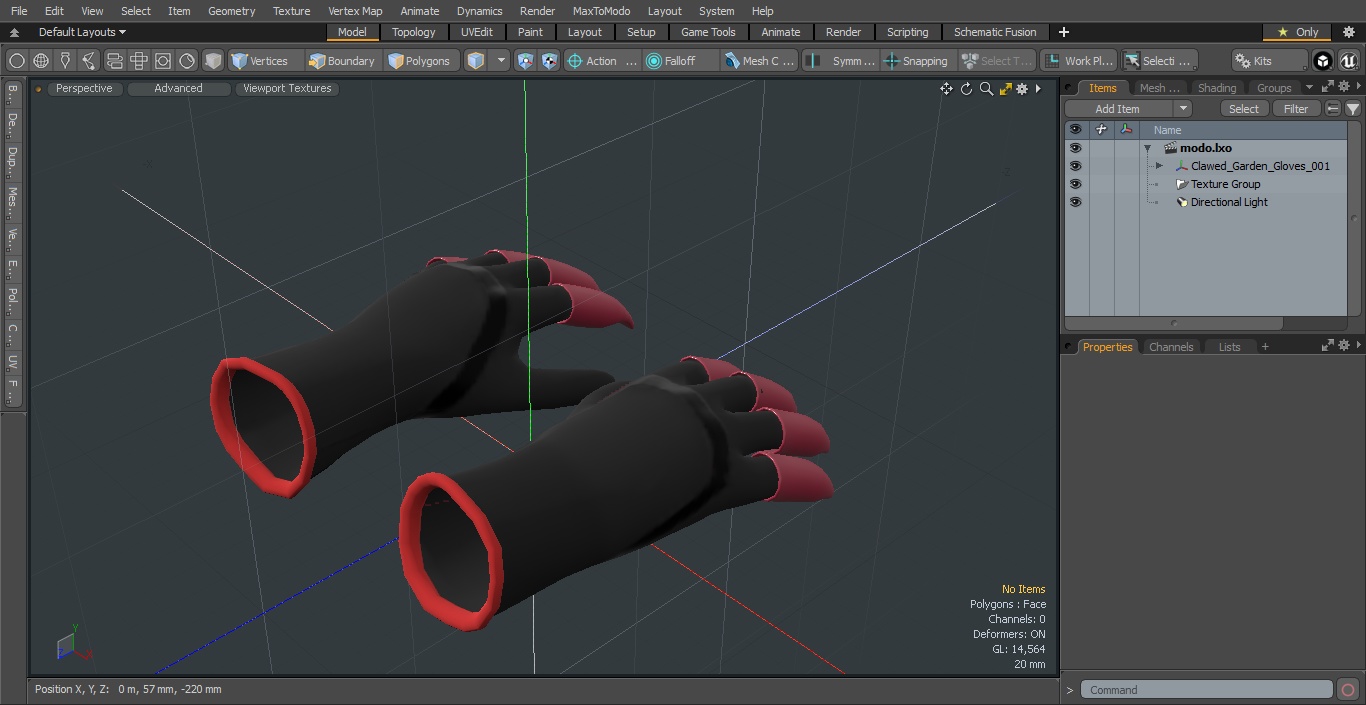Click the Command input field
This screenshot has width=1366, height=705.
1207,690
